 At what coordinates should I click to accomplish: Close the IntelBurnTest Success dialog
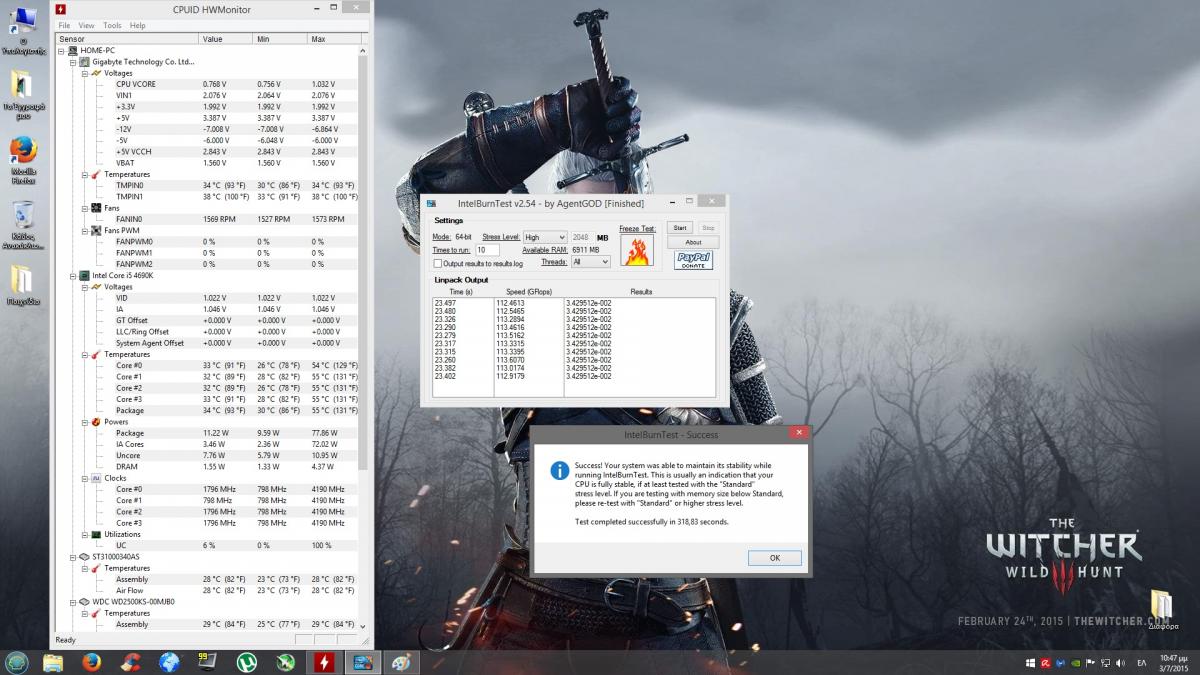click(x=798, y=434)
